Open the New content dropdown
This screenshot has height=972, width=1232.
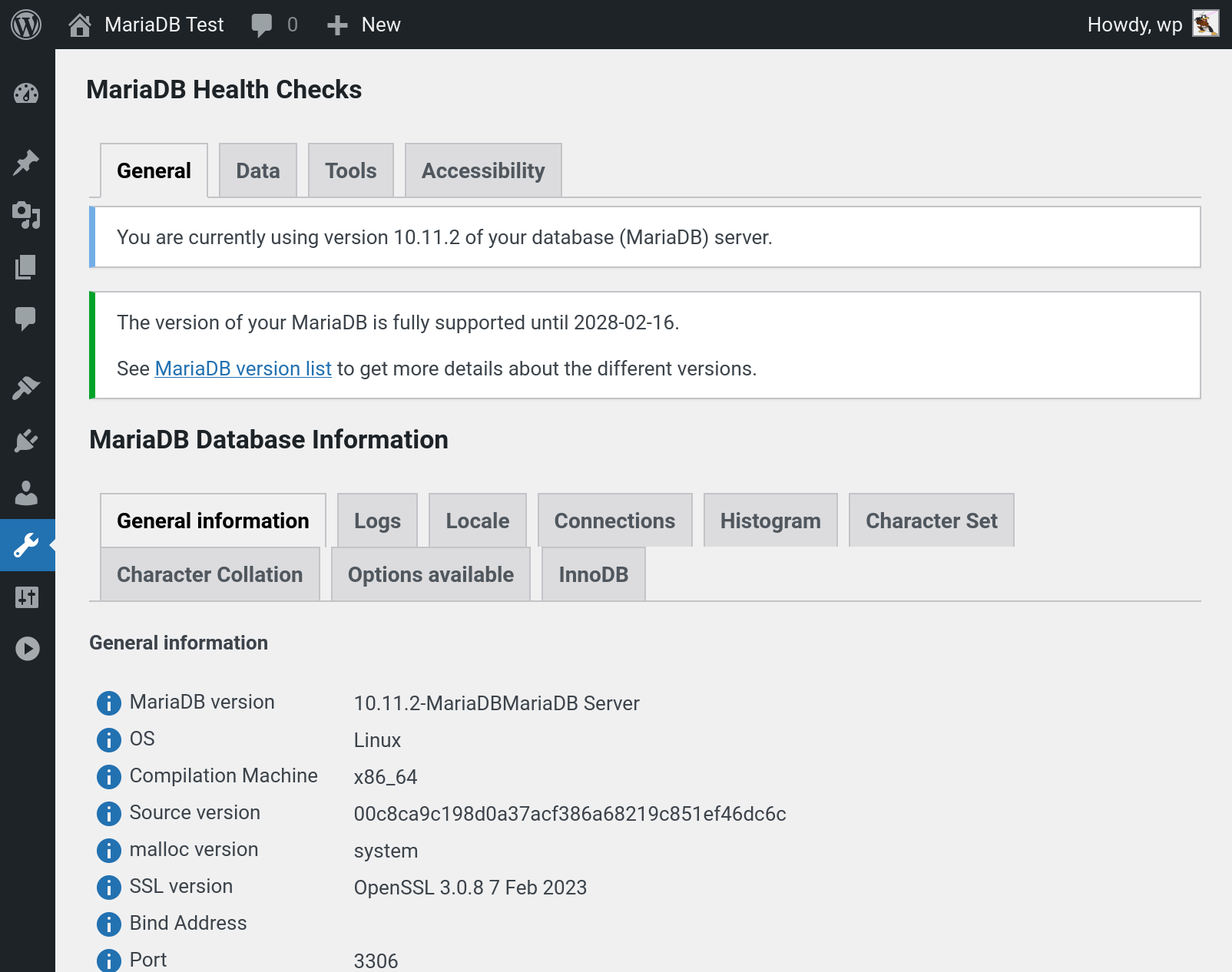(364, 25)
